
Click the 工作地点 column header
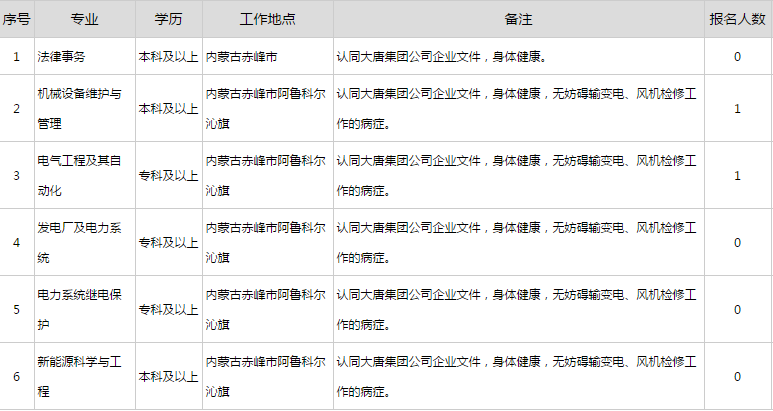pyautogui.click(x=267, y=19)
